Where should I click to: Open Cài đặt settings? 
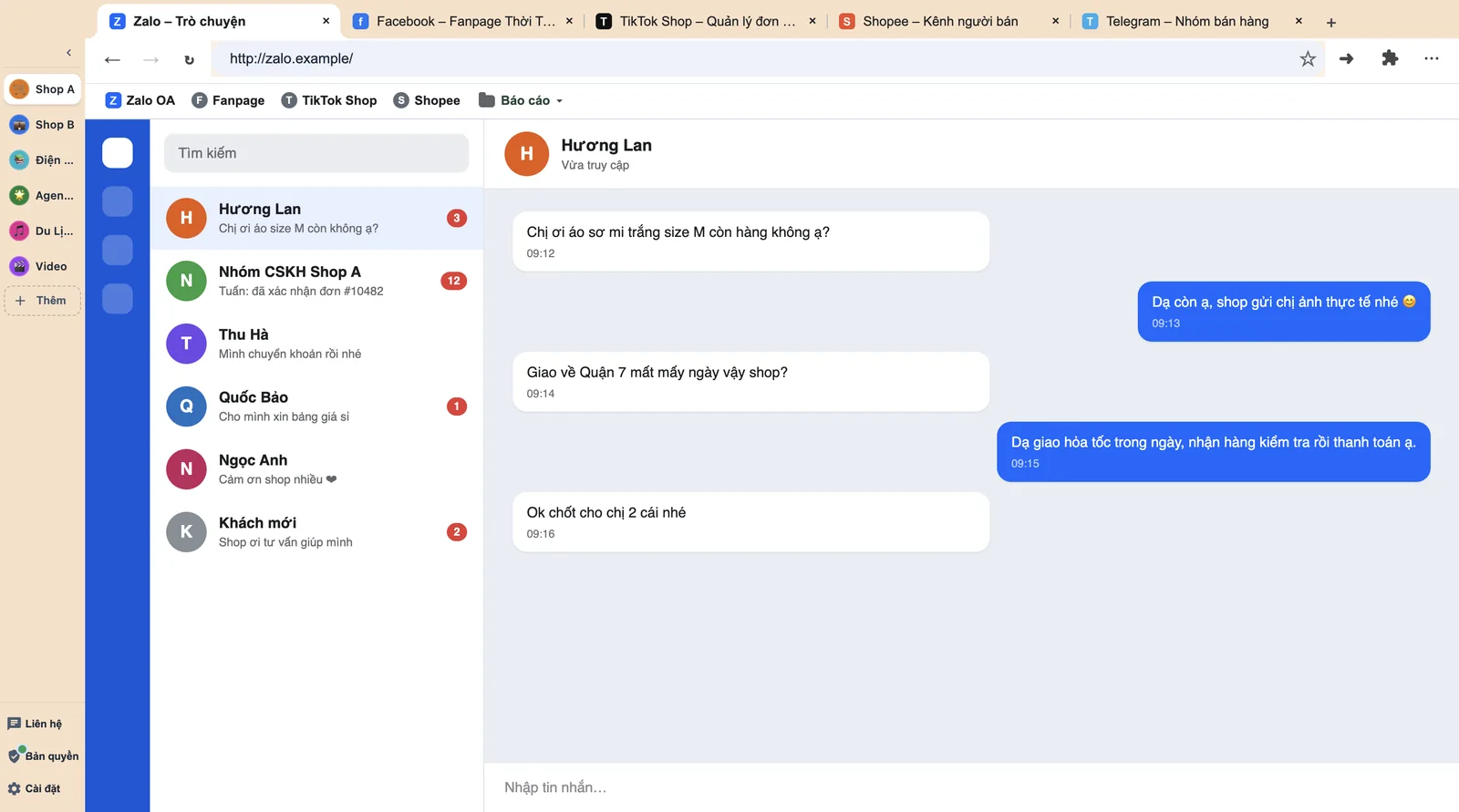(35, 788)
